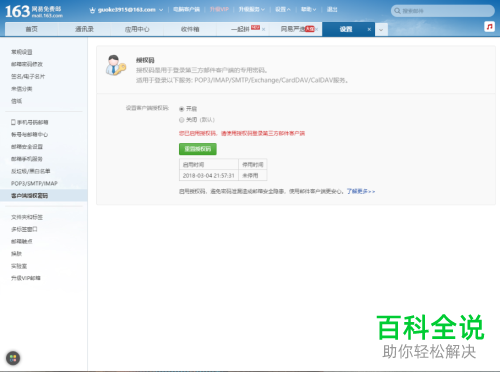Click the 2018-03-04 21:57:31 table cell
Viewport: 500px width, 372px height.
[x=209, y=175]
